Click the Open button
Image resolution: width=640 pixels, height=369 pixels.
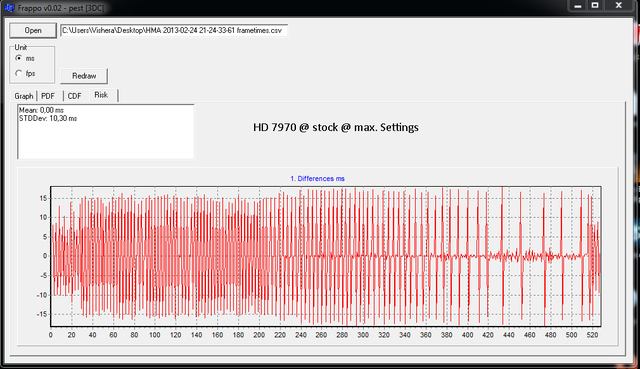(33, 31)
